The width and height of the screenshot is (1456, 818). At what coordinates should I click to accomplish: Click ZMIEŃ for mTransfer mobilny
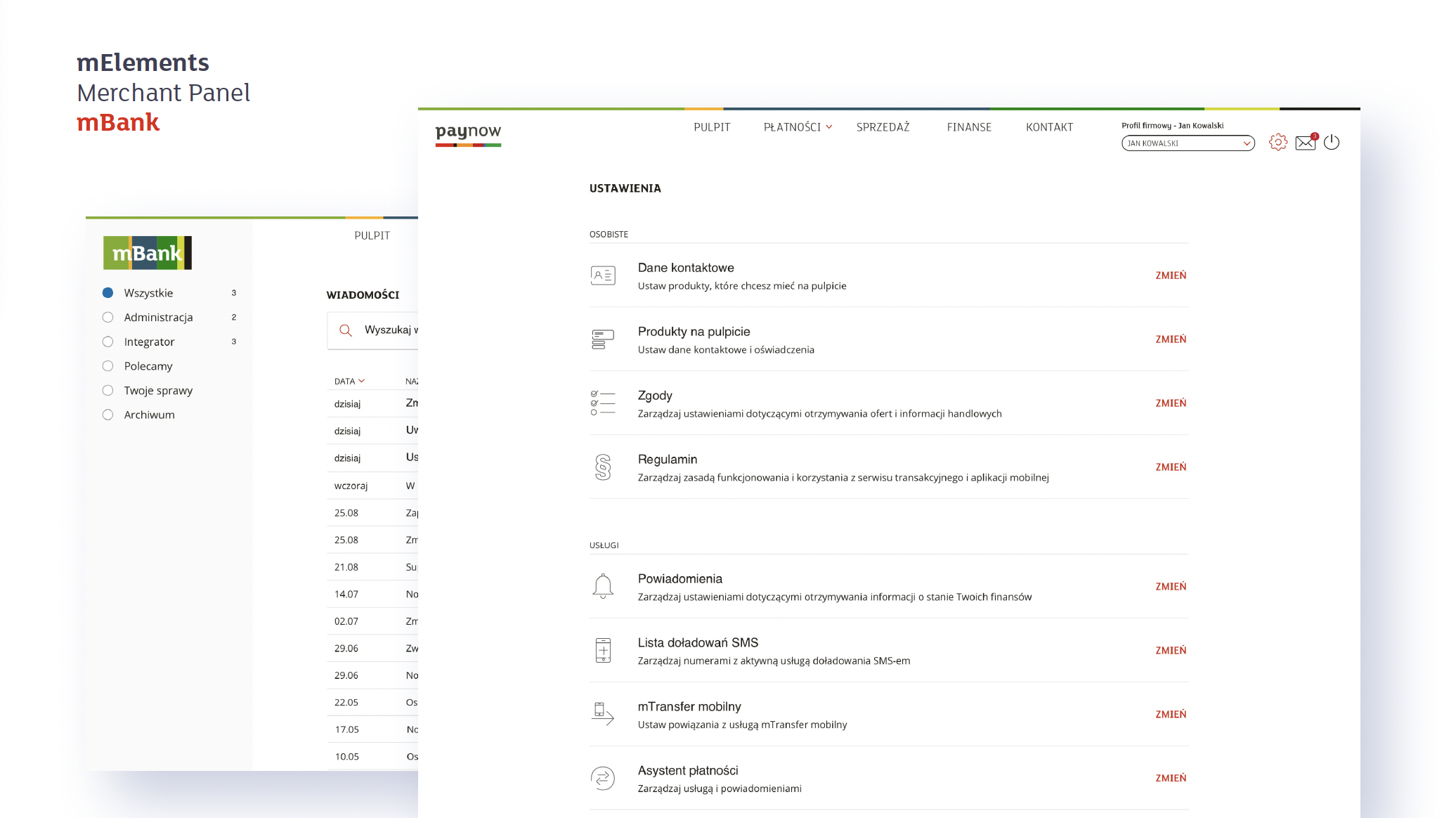tap(1171, 715)
